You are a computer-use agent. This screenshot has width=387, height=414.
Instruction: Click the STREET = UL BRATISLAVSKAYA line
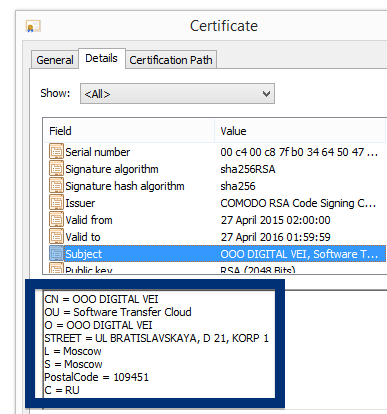(x=156, y=338)
